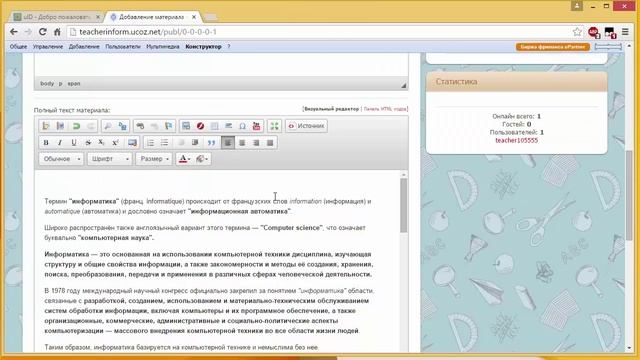Click the upper editor's resize handle corner
640x360 pixels.
click(x=403, y=85)
